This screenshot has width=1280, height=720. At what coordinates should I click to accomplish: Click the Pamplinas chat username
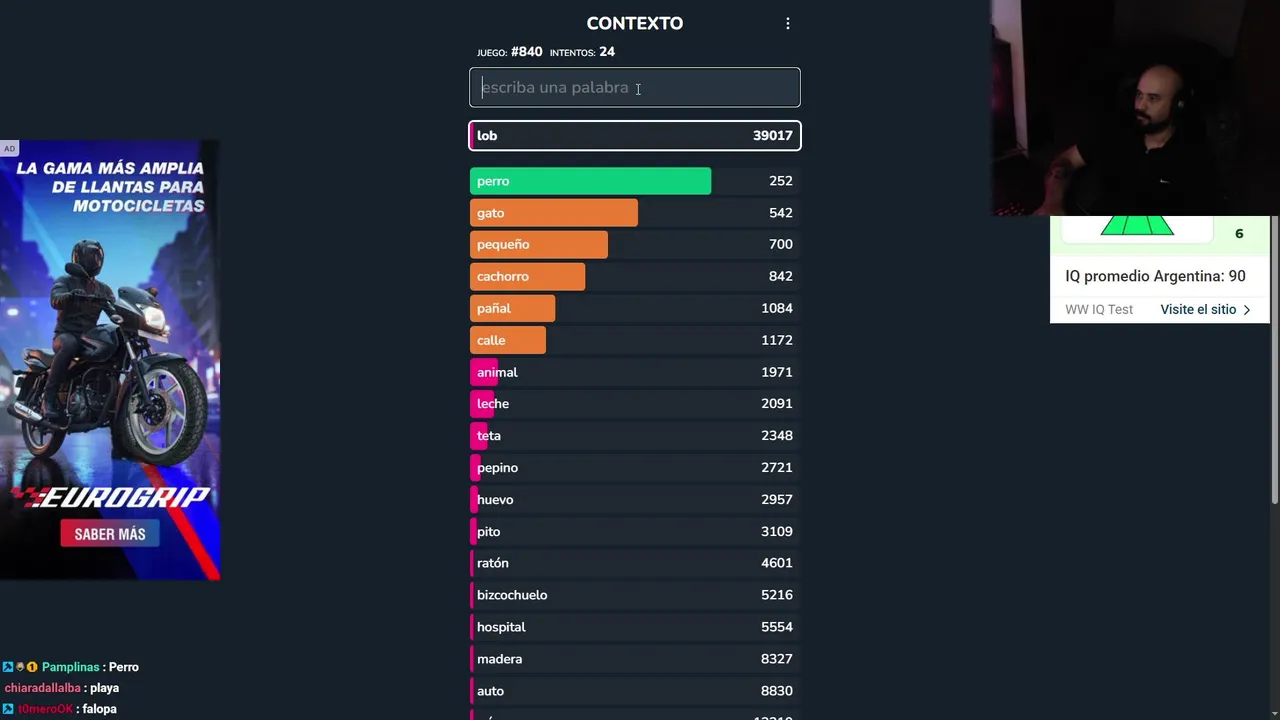70,667
